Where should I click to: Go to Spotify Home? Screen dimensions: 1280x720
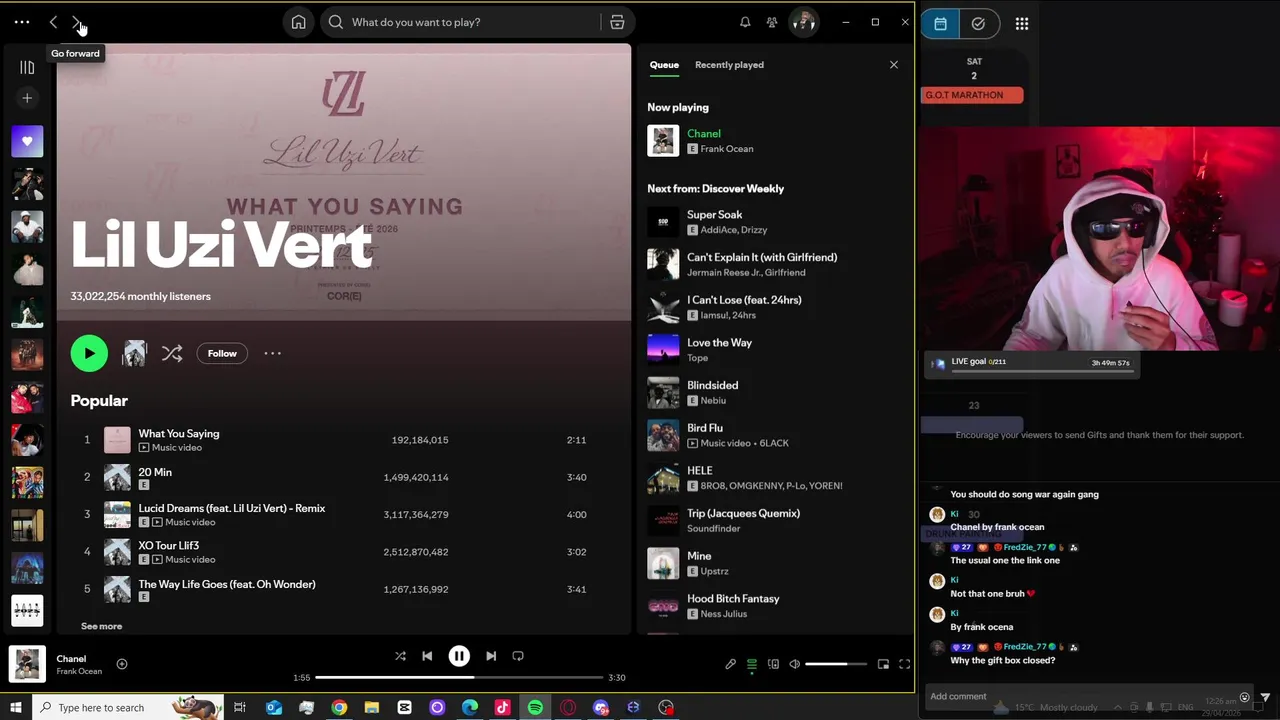298,22
